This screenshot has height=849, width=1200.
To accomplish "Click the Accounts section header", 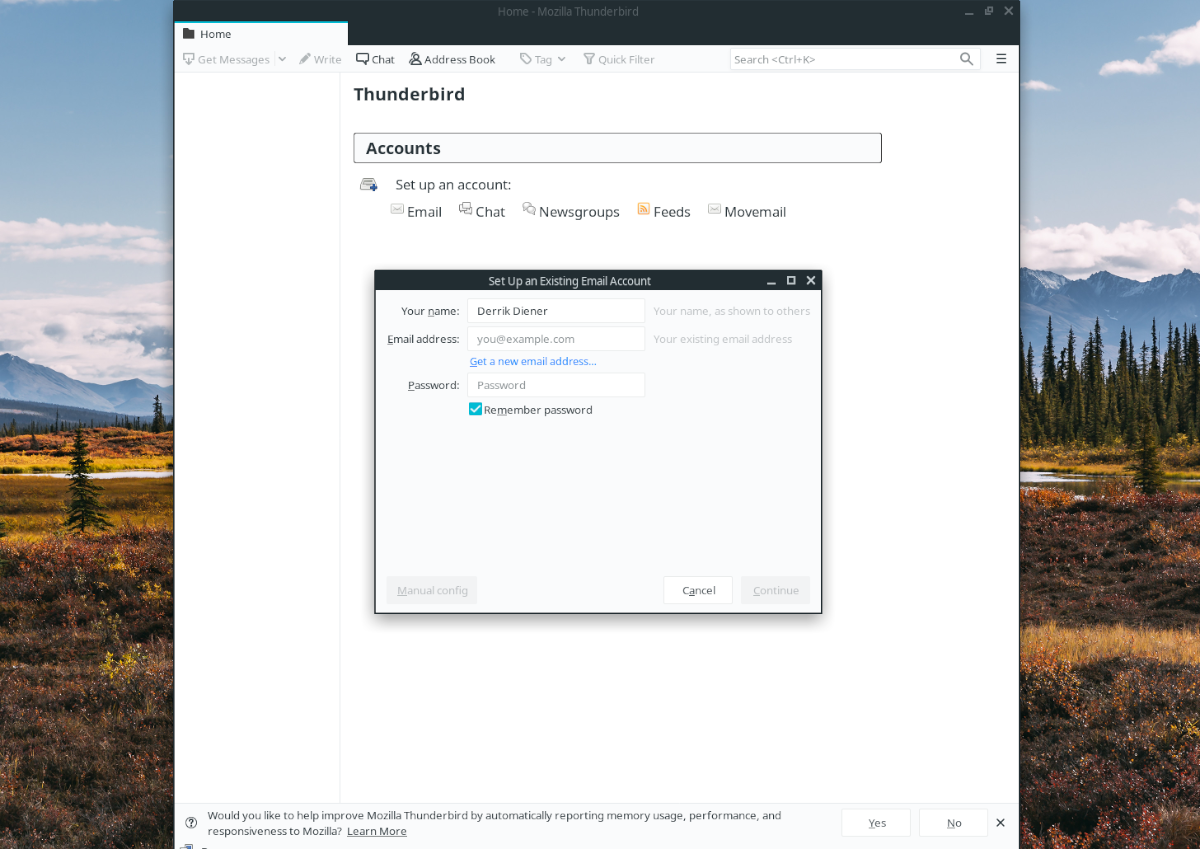I will point(617,148).
